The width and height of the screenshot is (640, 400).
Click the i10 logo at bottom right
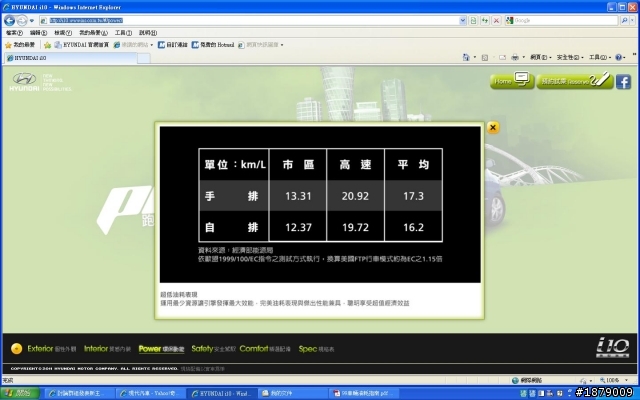pyautogui.click(x=612, y=348)
